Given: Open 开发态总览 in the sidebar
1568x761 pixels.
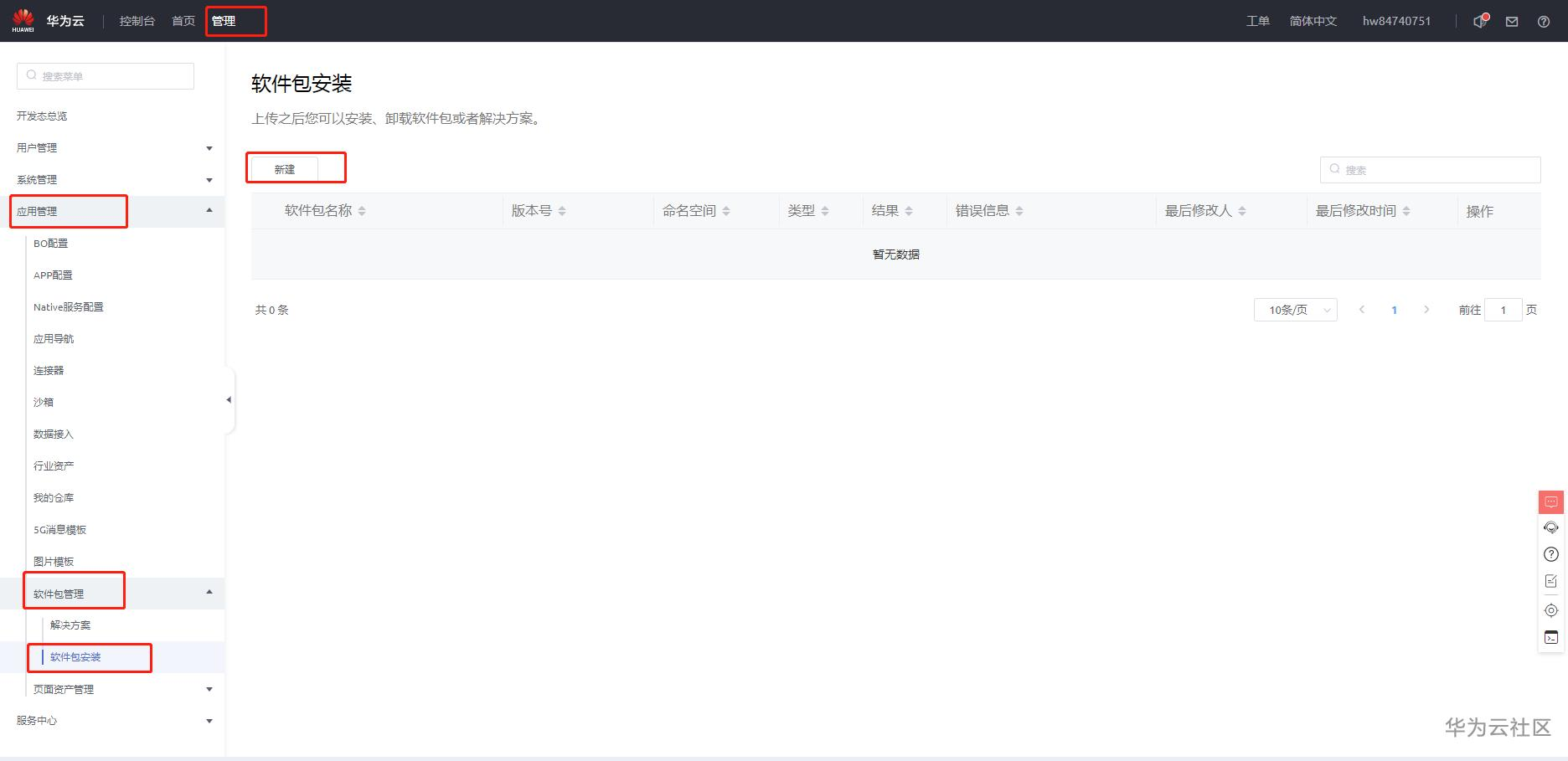Looking at the screenshot, I should click(x=42, y=116).
